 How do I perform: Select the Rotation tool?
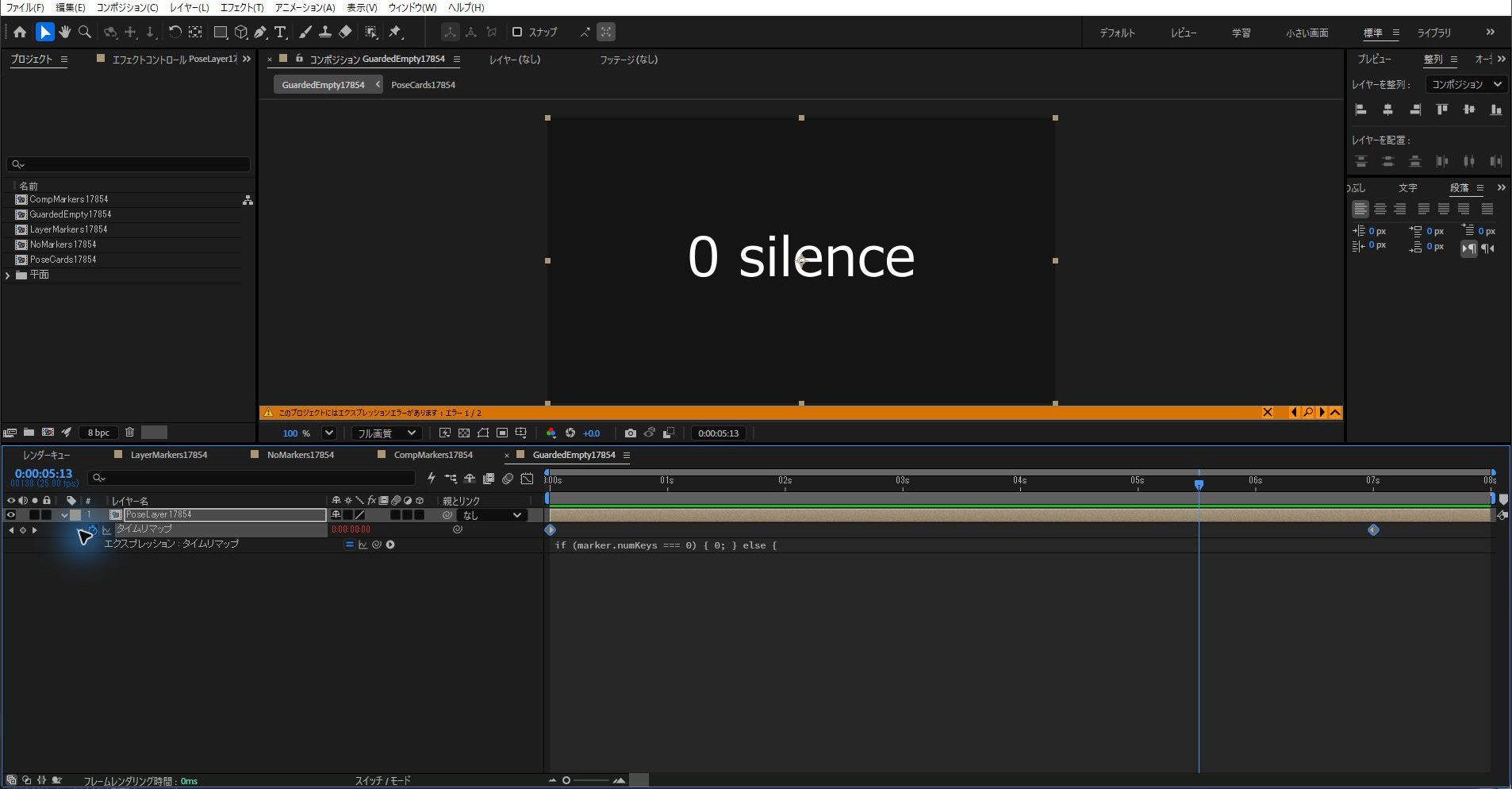175,32
